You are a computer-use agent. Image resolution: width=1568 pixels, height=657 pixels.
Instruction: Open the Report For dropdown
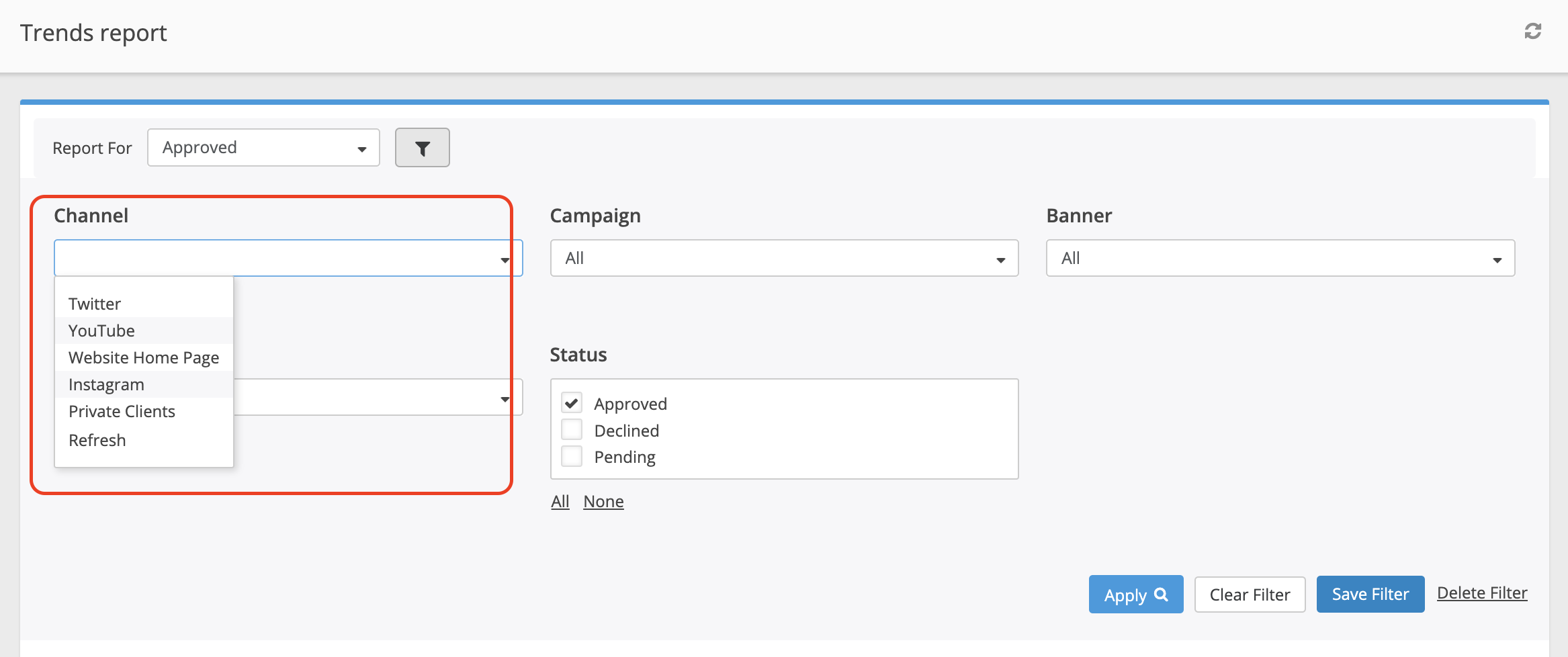tap(263, 148)
